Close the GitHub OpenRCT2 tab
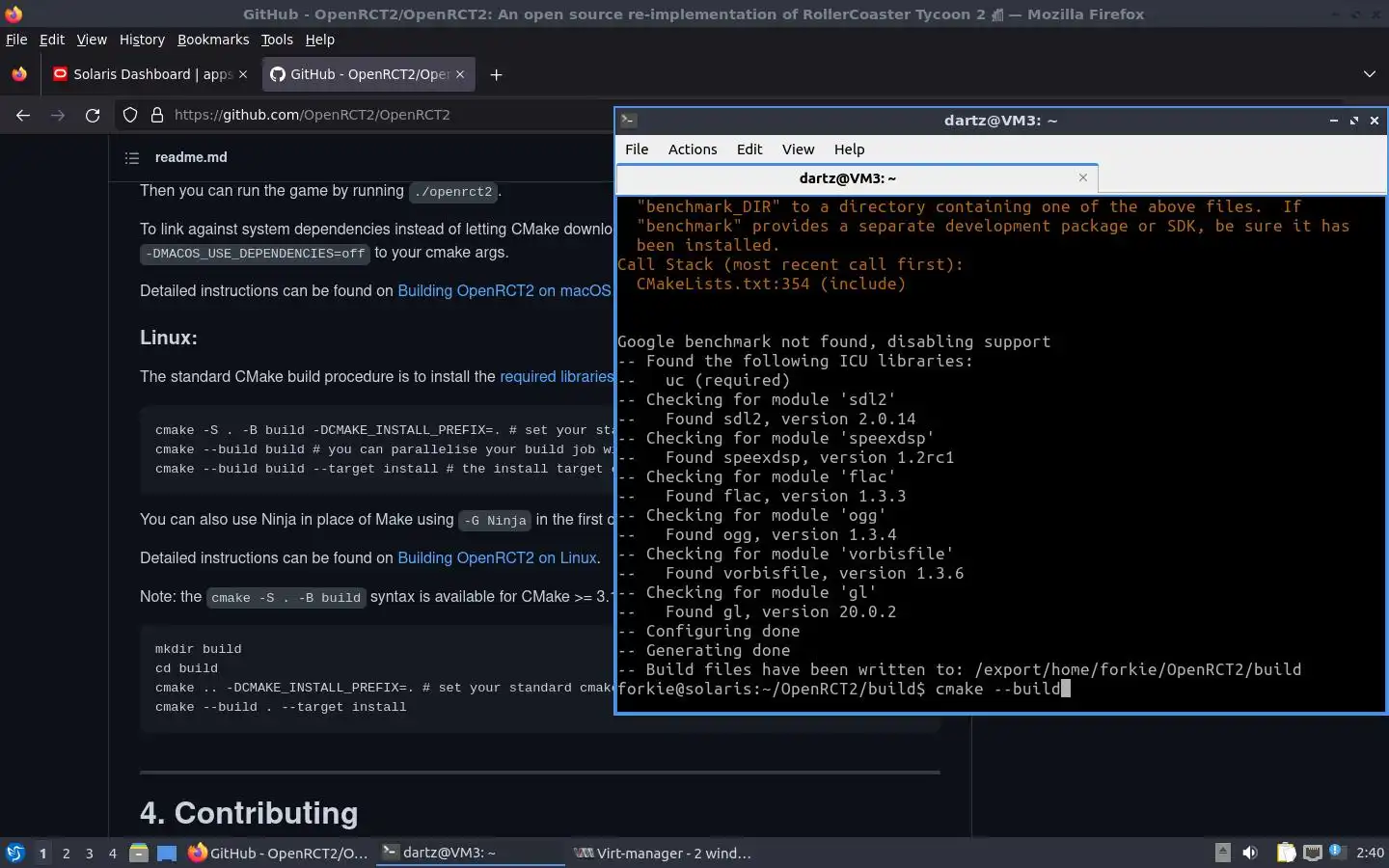 coord(460,74)
